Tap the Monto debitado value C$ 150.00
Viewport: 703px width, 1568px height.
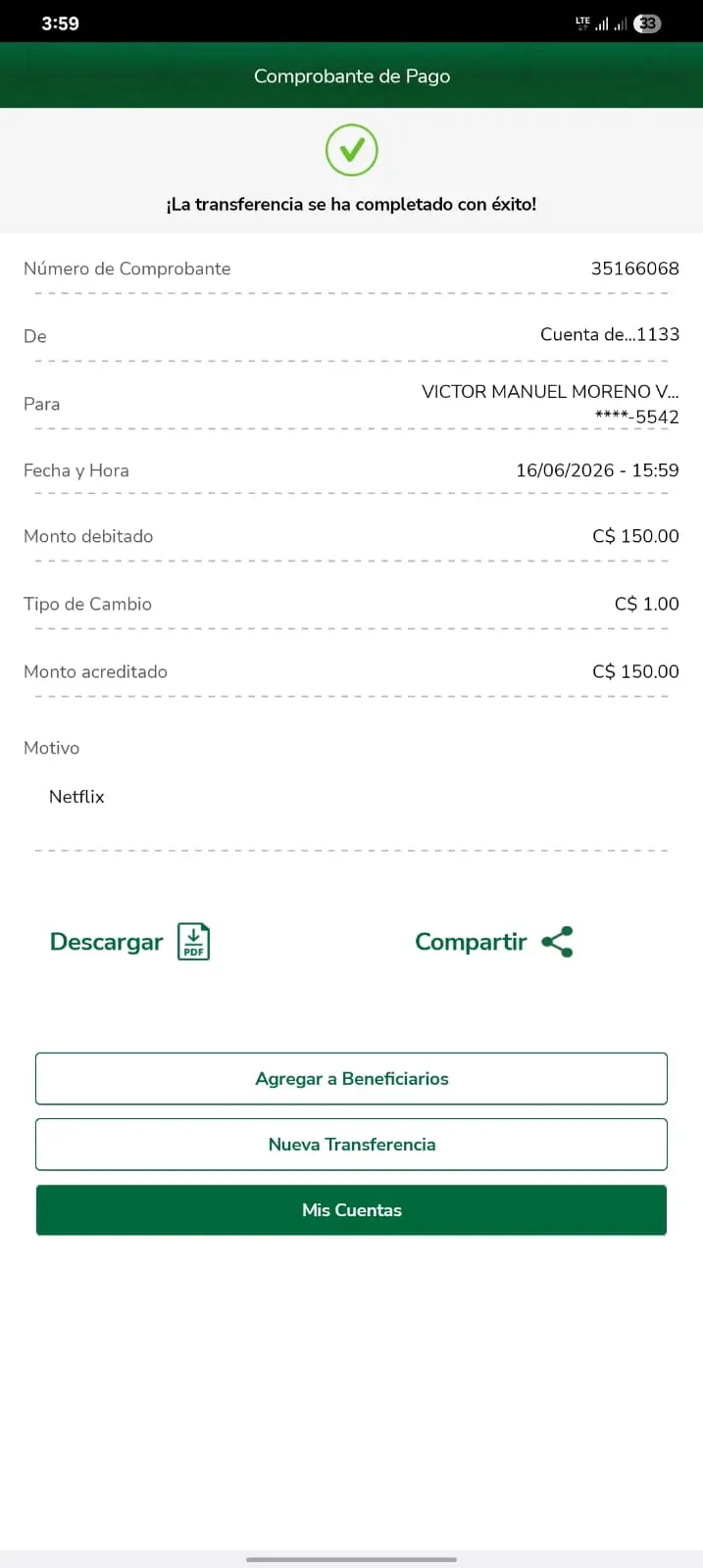(x=635, y=536)
